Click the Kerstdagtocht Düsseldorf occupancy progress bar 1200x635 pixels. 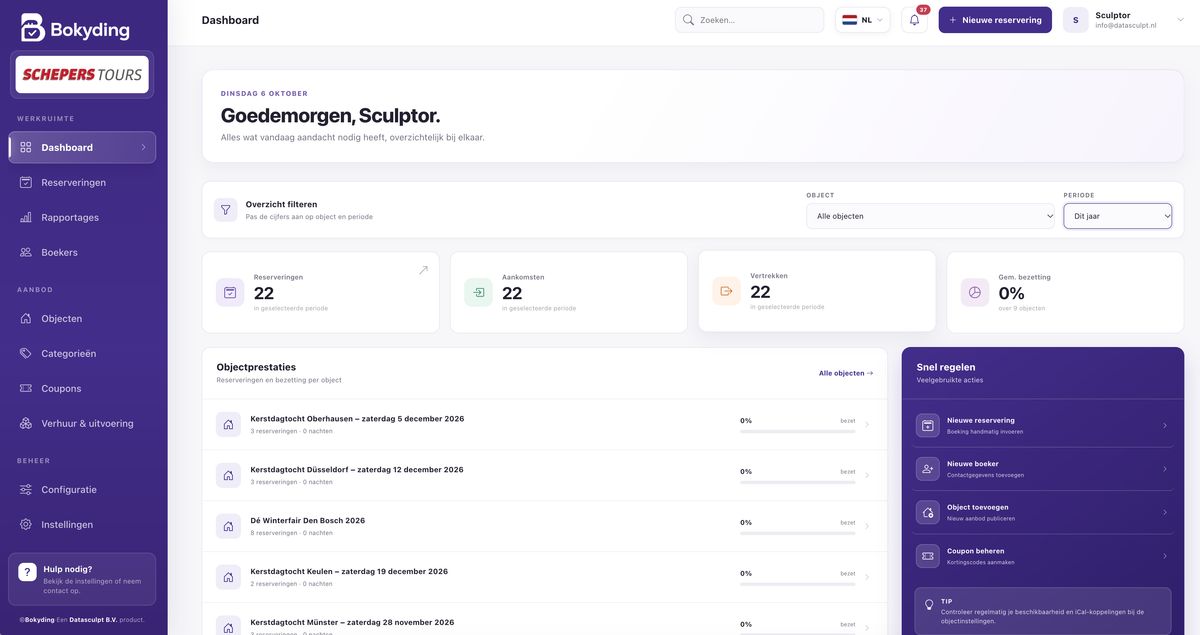pos(798,482)
